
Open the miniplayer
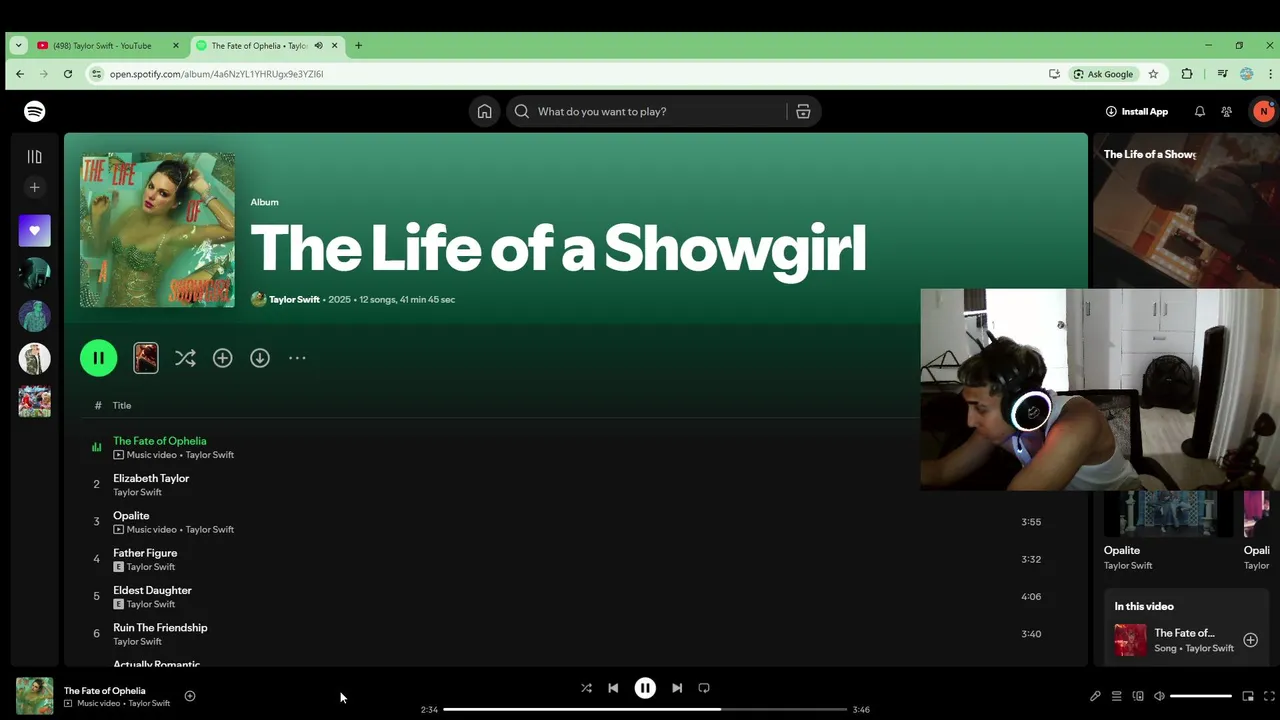click(x=1248, y=696)
